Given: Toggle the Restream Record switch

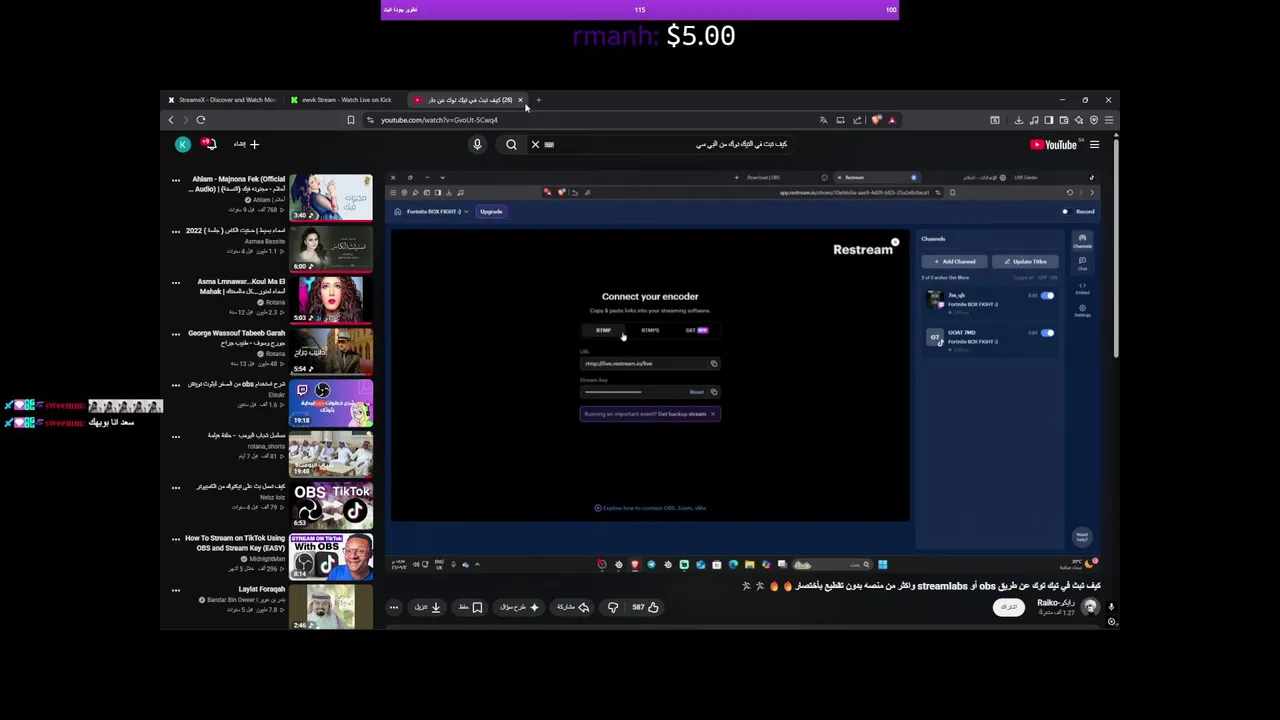Looking at the screenshot, I should [x=1067, y=212].
